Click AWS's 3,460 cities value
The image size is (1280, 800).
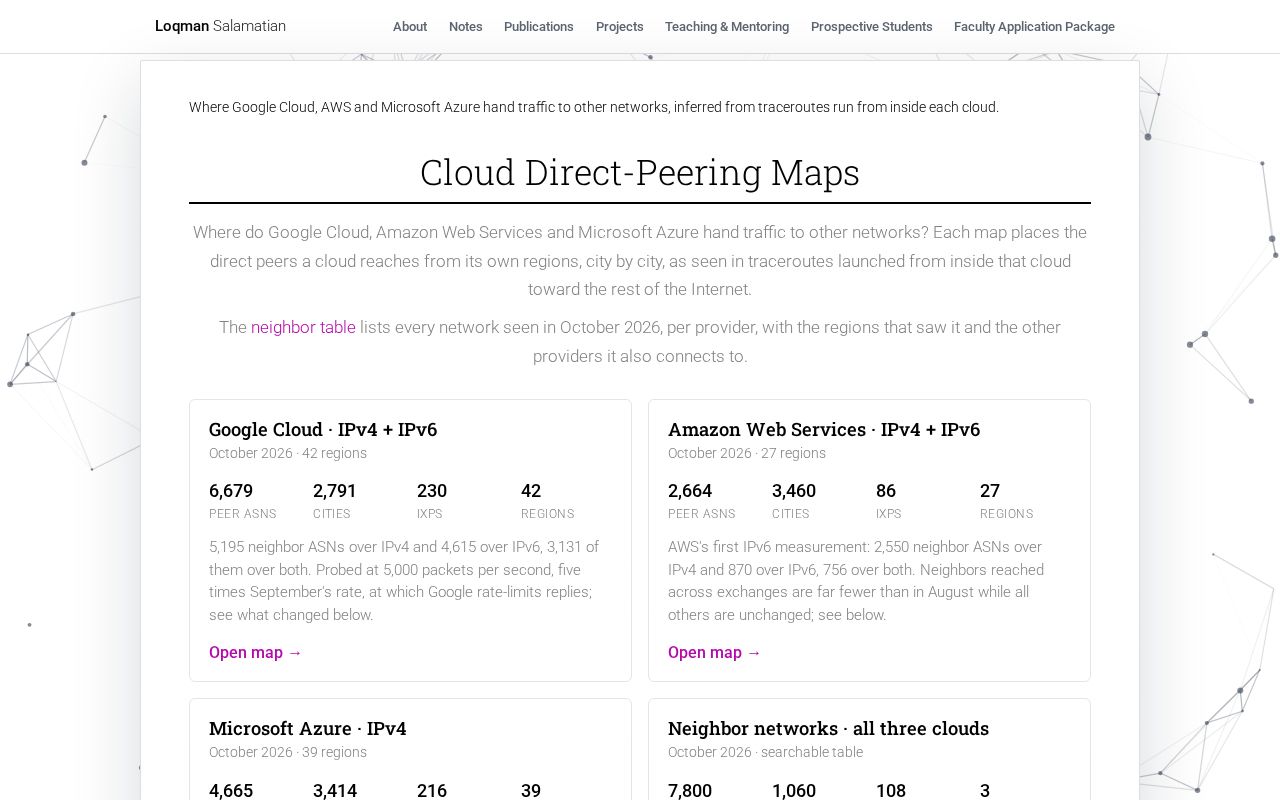point(794,491)
